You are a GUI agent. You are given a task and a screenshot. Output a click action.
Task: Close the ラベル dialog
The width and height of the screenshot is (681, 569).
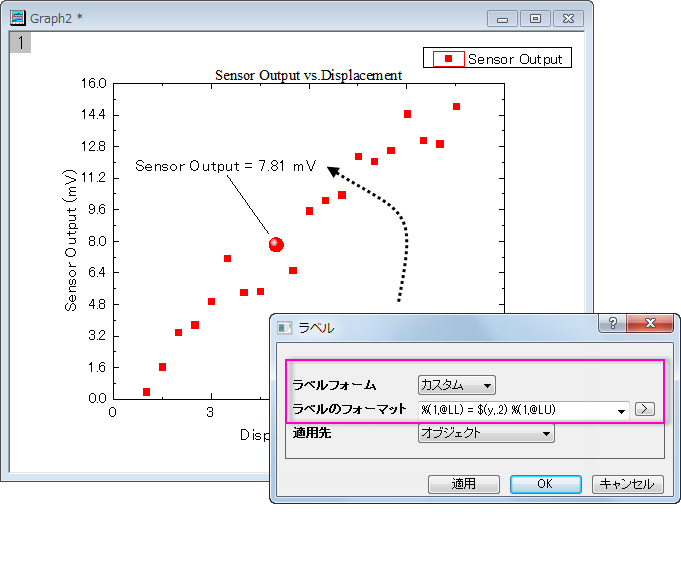point(650,323)
